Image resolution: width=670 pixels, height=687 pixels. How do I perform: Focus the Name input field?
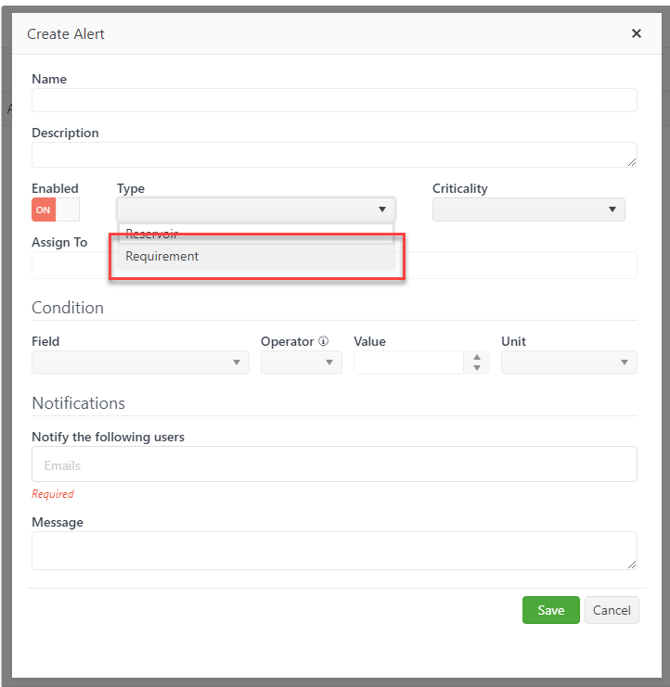coord(334,100)
